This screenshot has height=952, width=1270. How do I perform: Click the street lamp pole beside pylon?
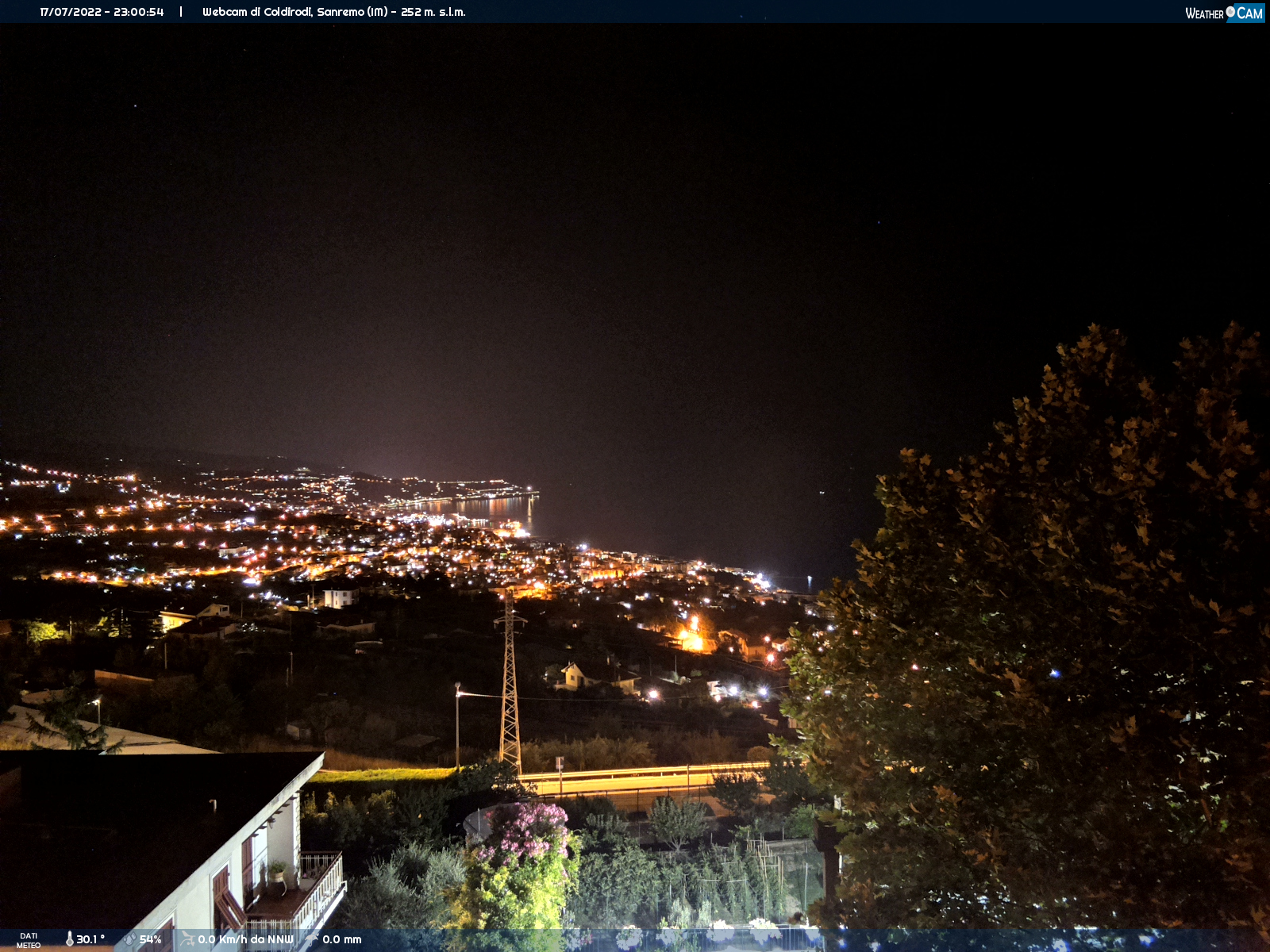[458, 725]
